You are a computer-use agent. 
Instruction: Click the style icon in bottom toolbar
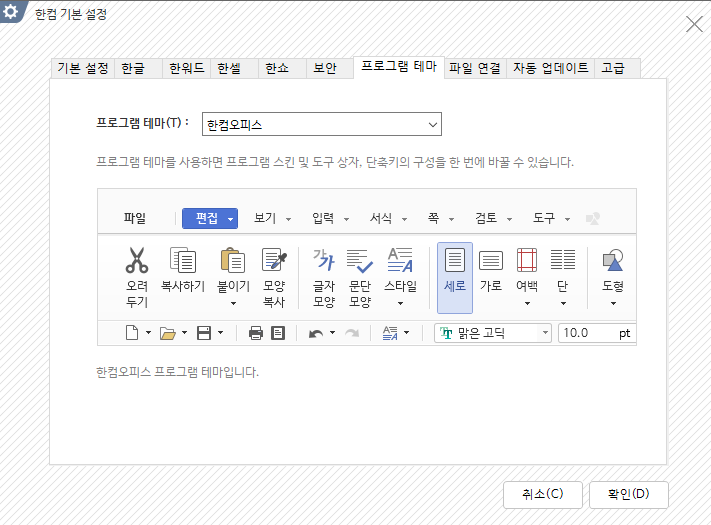[390, 333]
